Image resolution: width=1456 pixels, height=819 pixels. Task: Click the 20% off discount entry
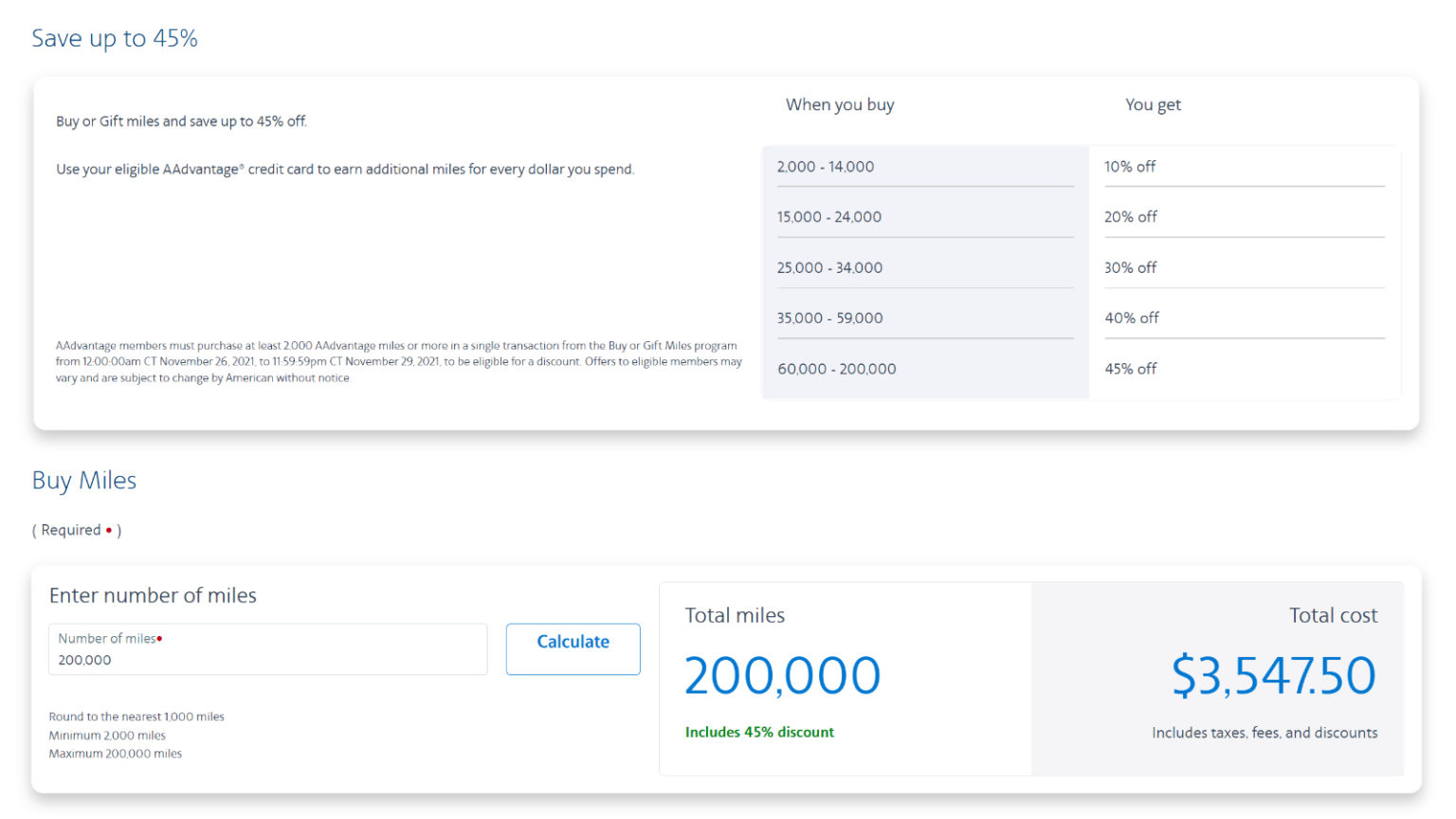coord(1131,216)
